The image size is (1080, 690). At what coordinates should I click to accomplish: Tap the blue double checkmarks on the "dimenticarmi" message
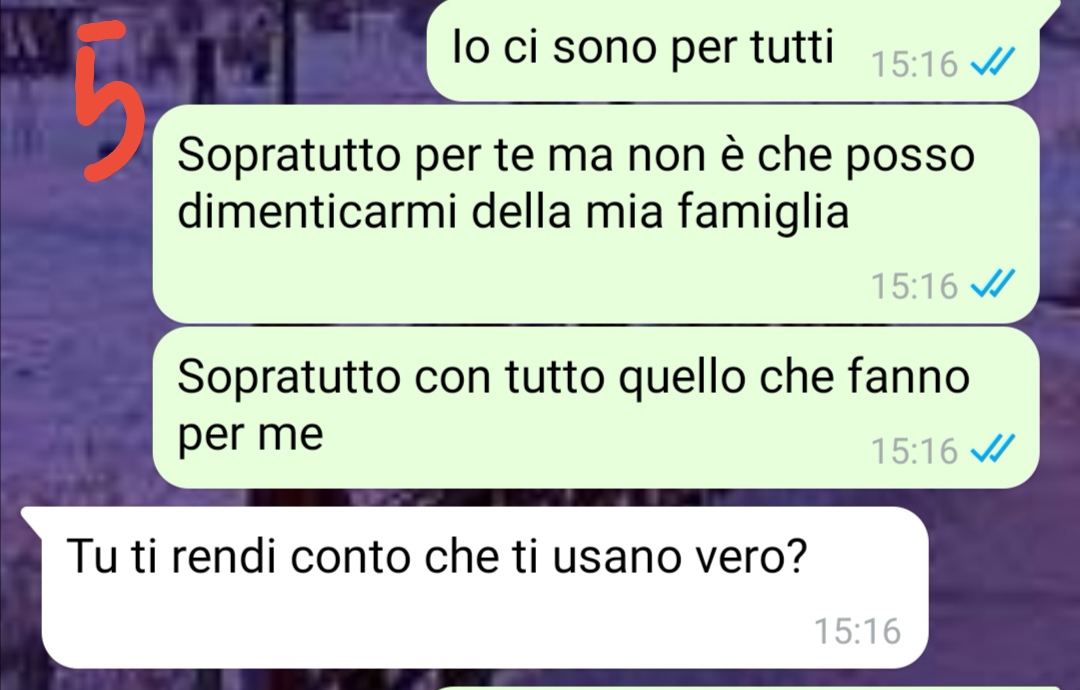click(x=993, y=284)
